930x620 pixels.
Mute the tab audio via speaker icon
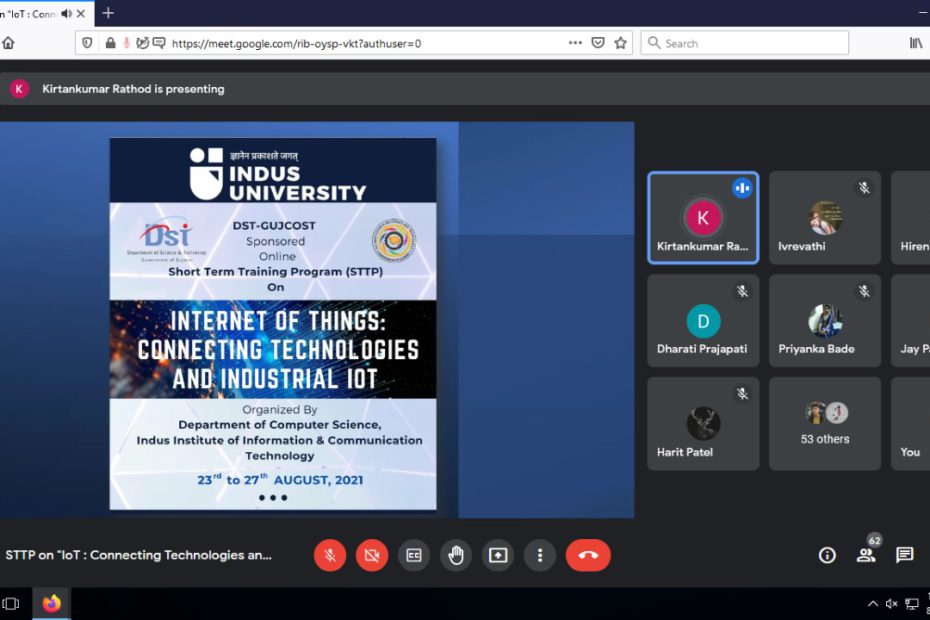[67, 14]
